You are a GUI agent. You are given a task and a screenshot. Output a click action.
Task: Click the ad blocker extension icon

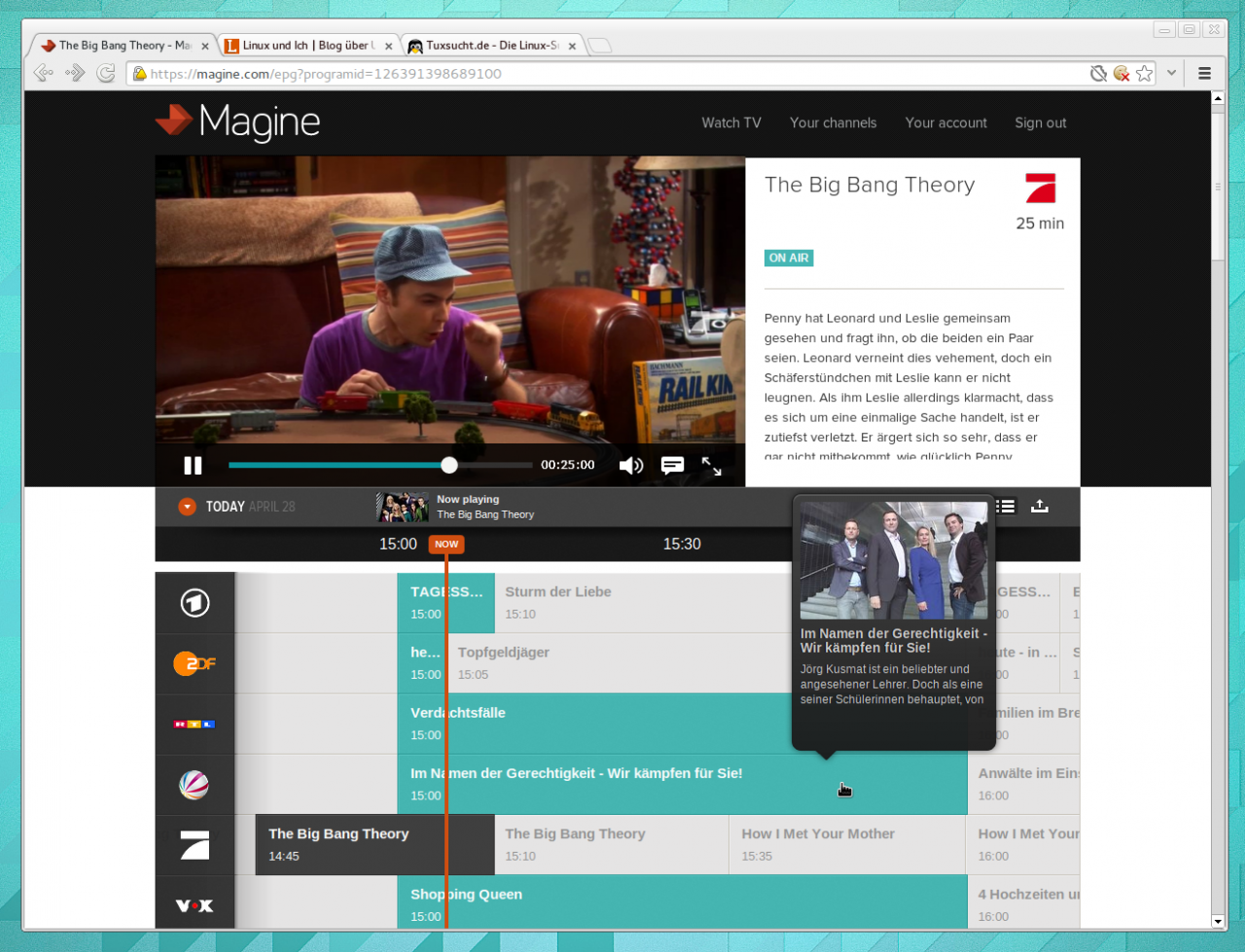pos(1098,73)
